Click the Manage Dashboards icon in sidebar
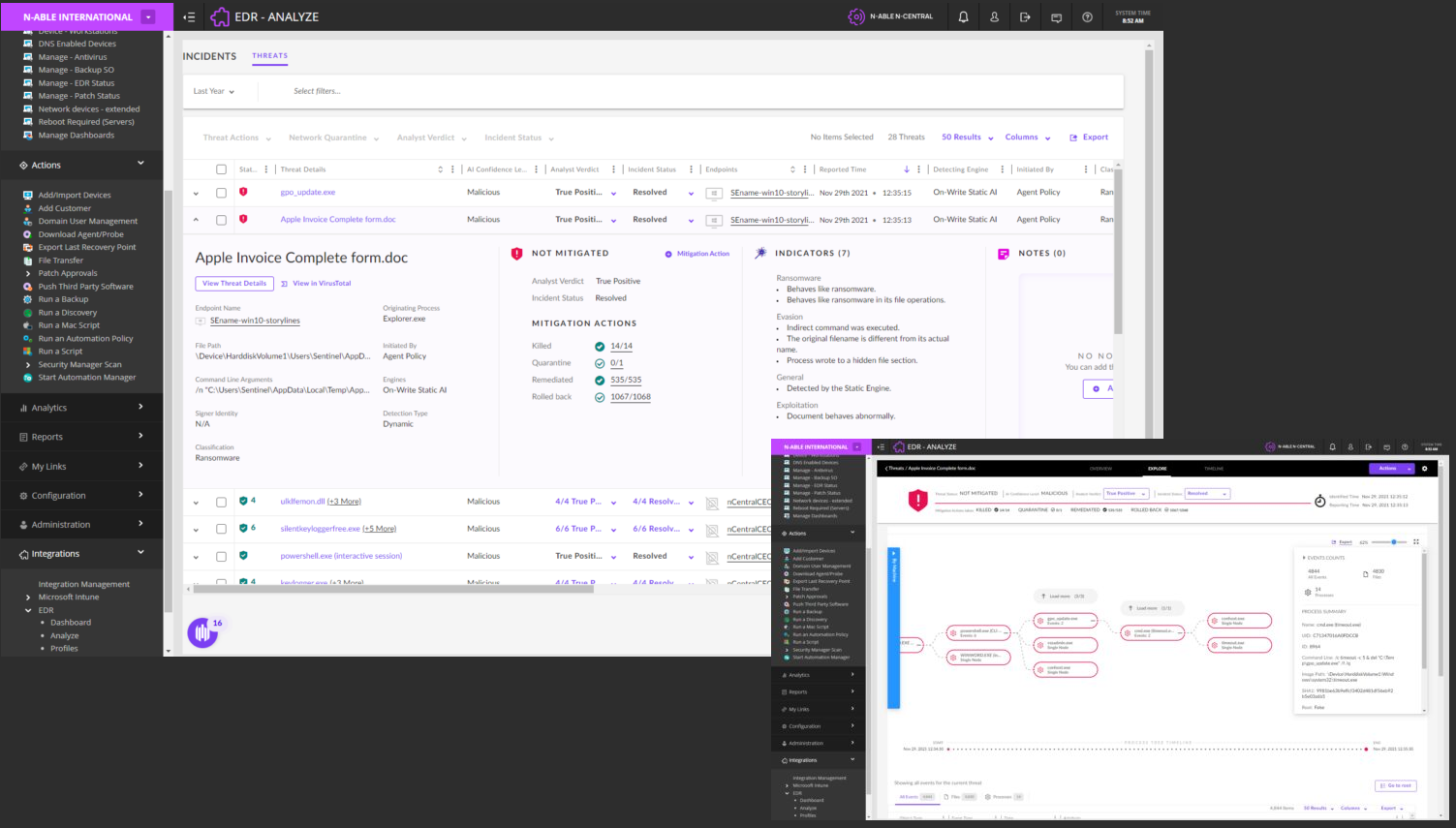 (28, 136)
